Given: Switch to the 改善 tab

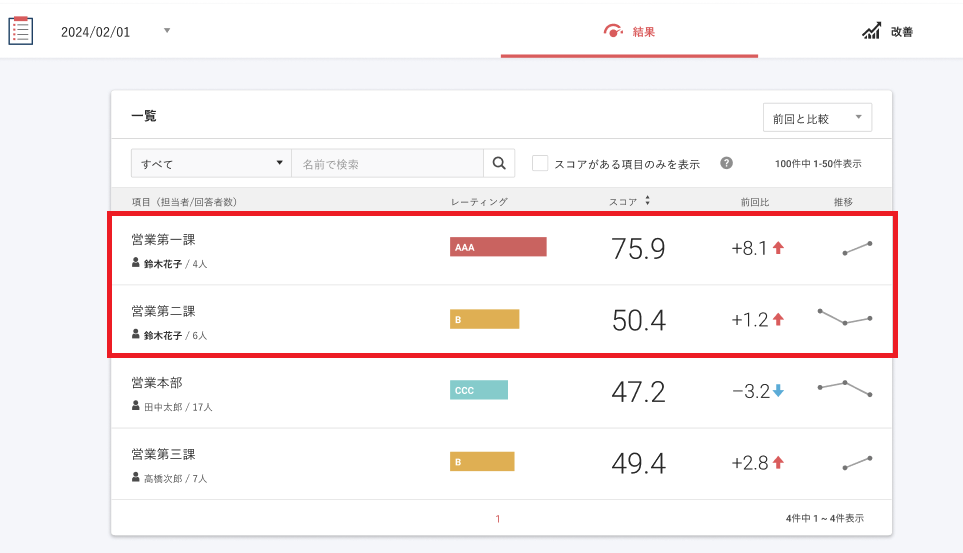Looking at the screenshot, I should tap(888, 32).
